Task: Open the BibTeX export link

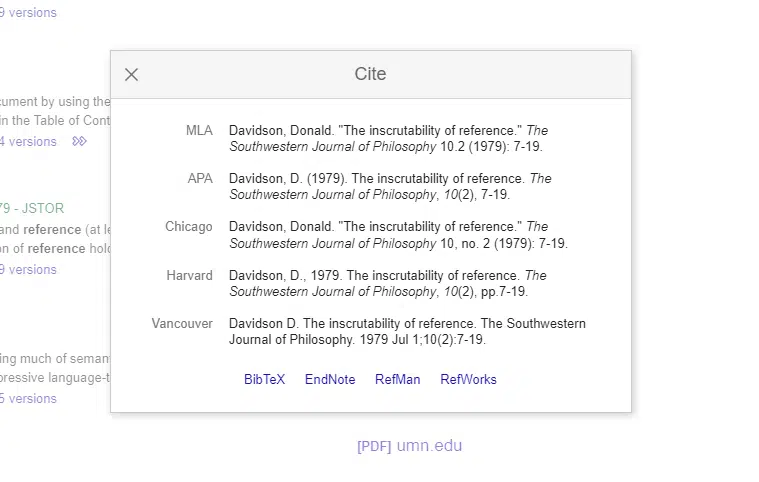Action: 264,379
